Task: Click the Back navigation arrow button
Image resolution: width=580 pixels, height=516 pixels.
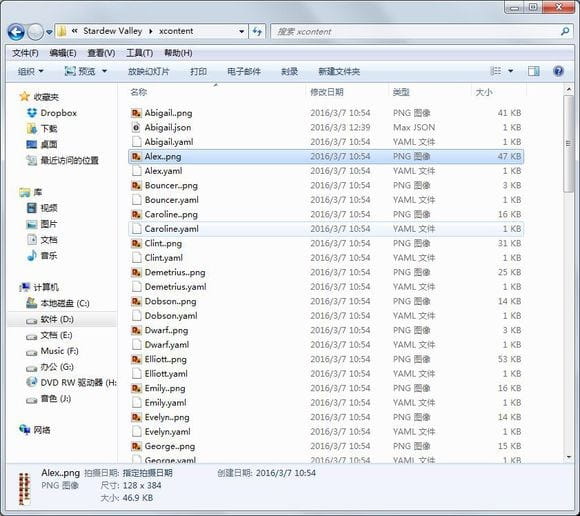Action: click(x=16, y=32)
